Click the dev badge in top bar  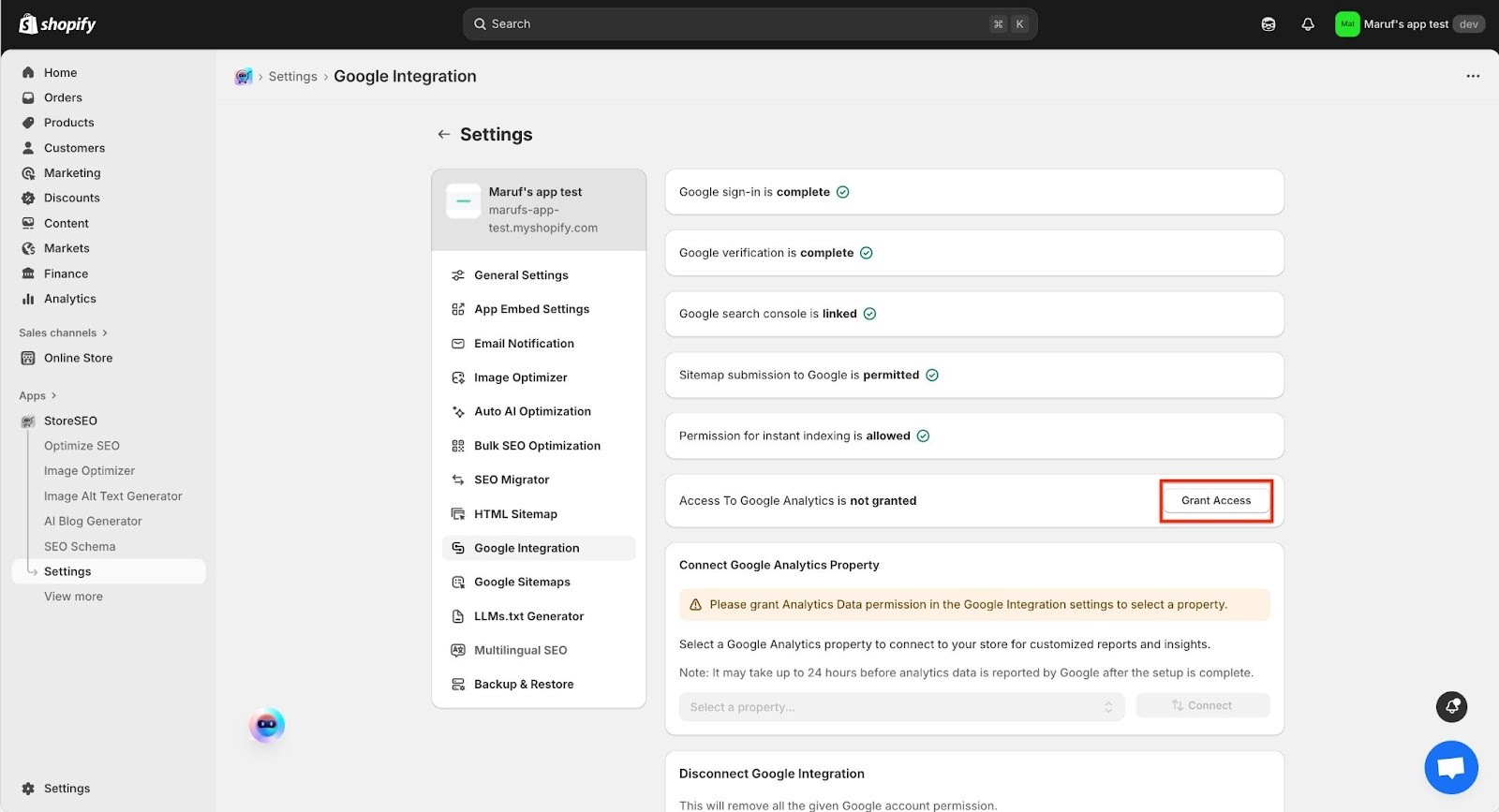point(1468,24)
